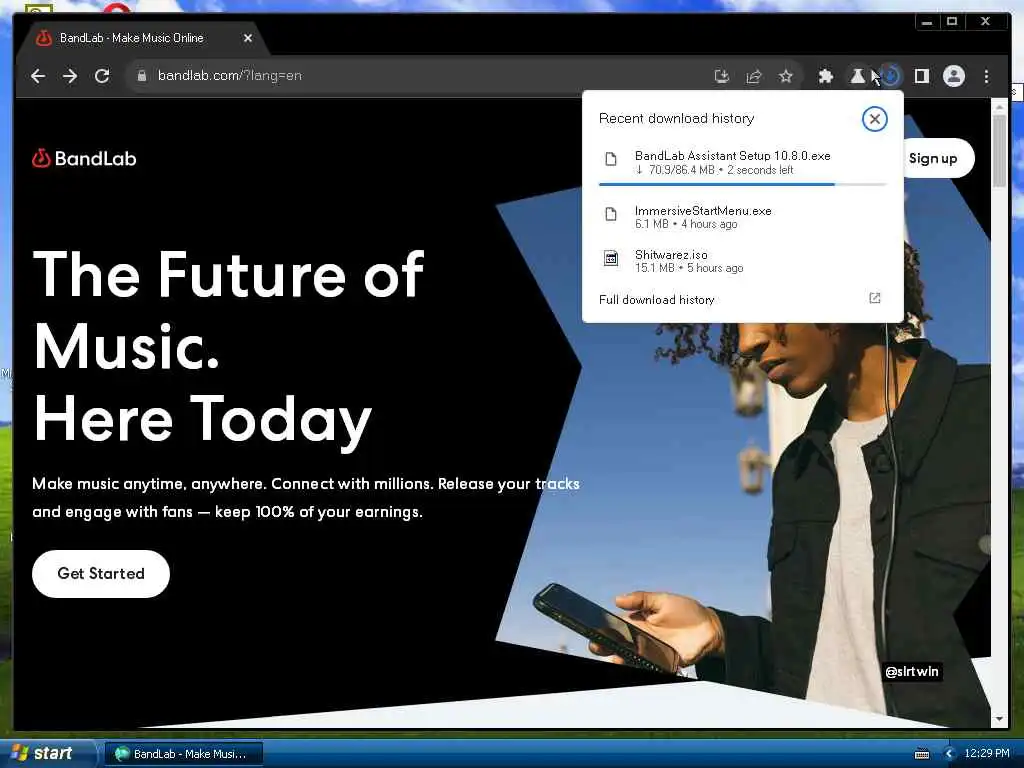Click the keyboard tray icon
Image resolution: width=1024 pixels, height=768 pixels.
(922, 754)
